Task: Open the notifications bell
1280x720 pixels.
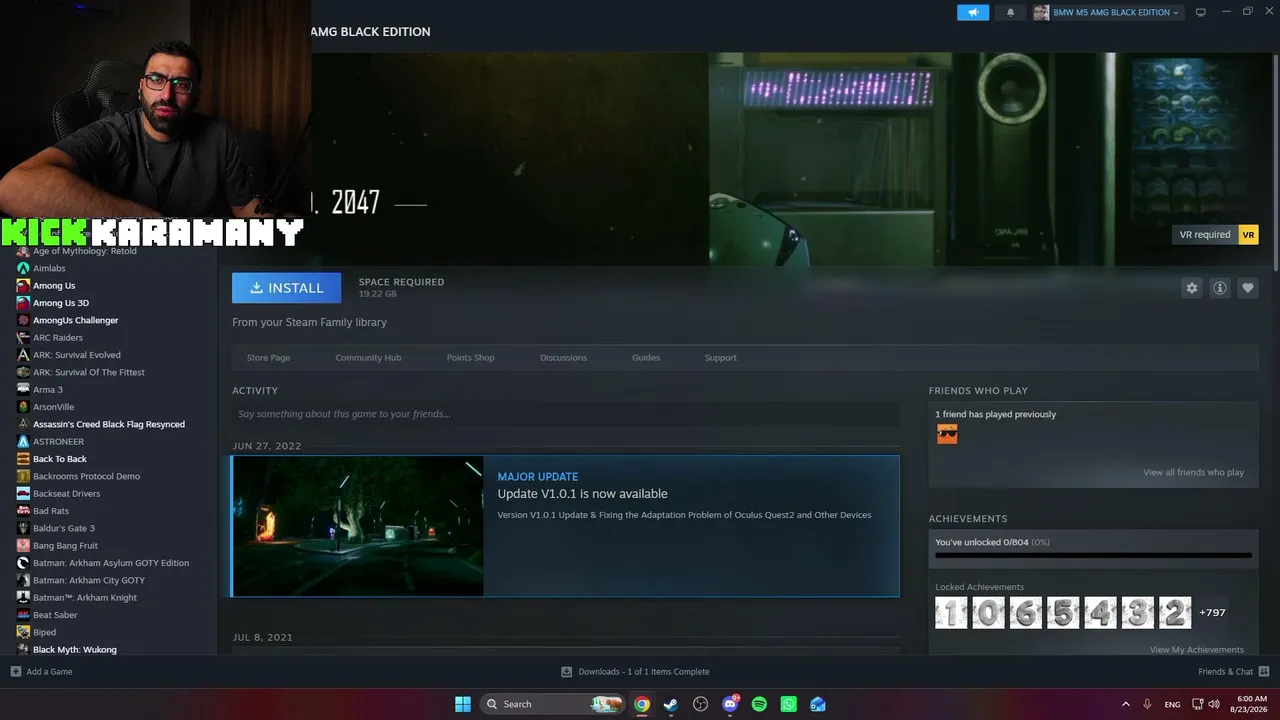Action: [x=1010, y=12]
